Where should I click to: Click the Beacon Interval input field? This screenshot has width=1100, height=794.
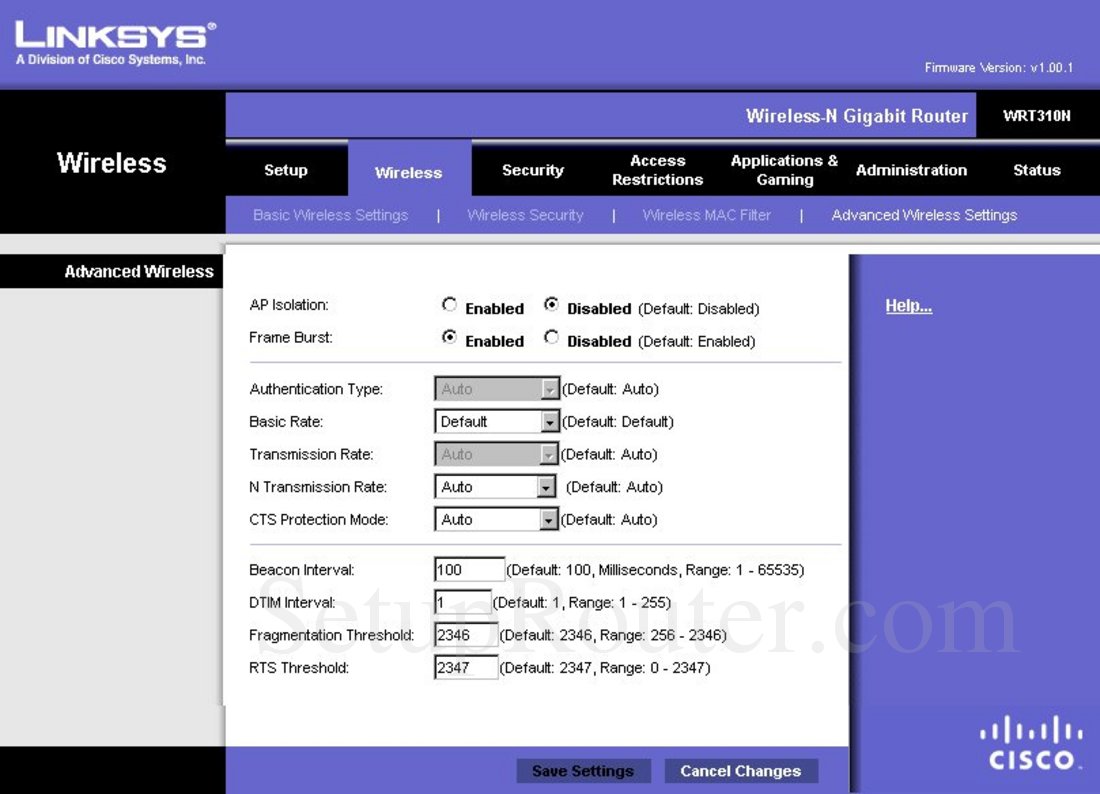(468, 568)
